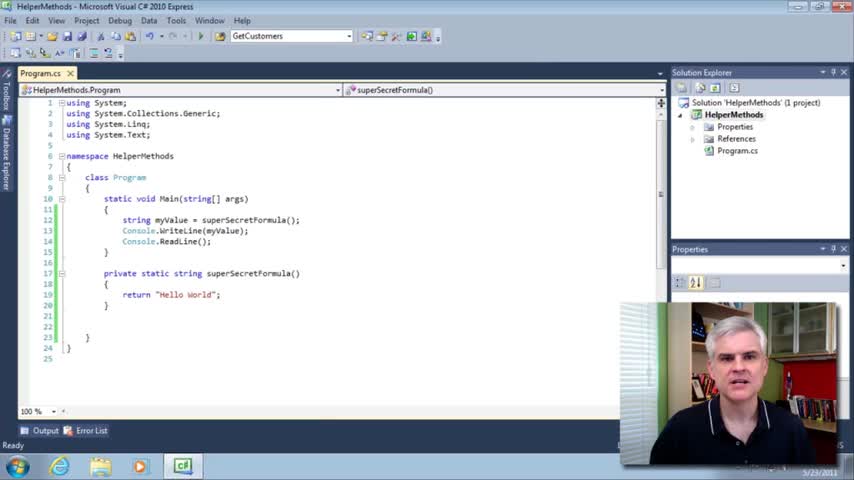Click the Add New Item toolbar icon
This screenshot has width=854, height=480.
pos(31,37)
